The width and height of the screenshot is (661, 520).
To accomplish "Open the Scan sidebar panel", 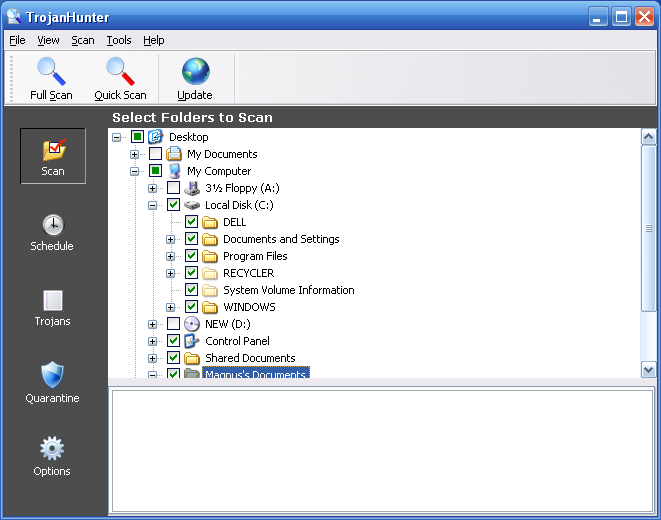I will [53, 156].
